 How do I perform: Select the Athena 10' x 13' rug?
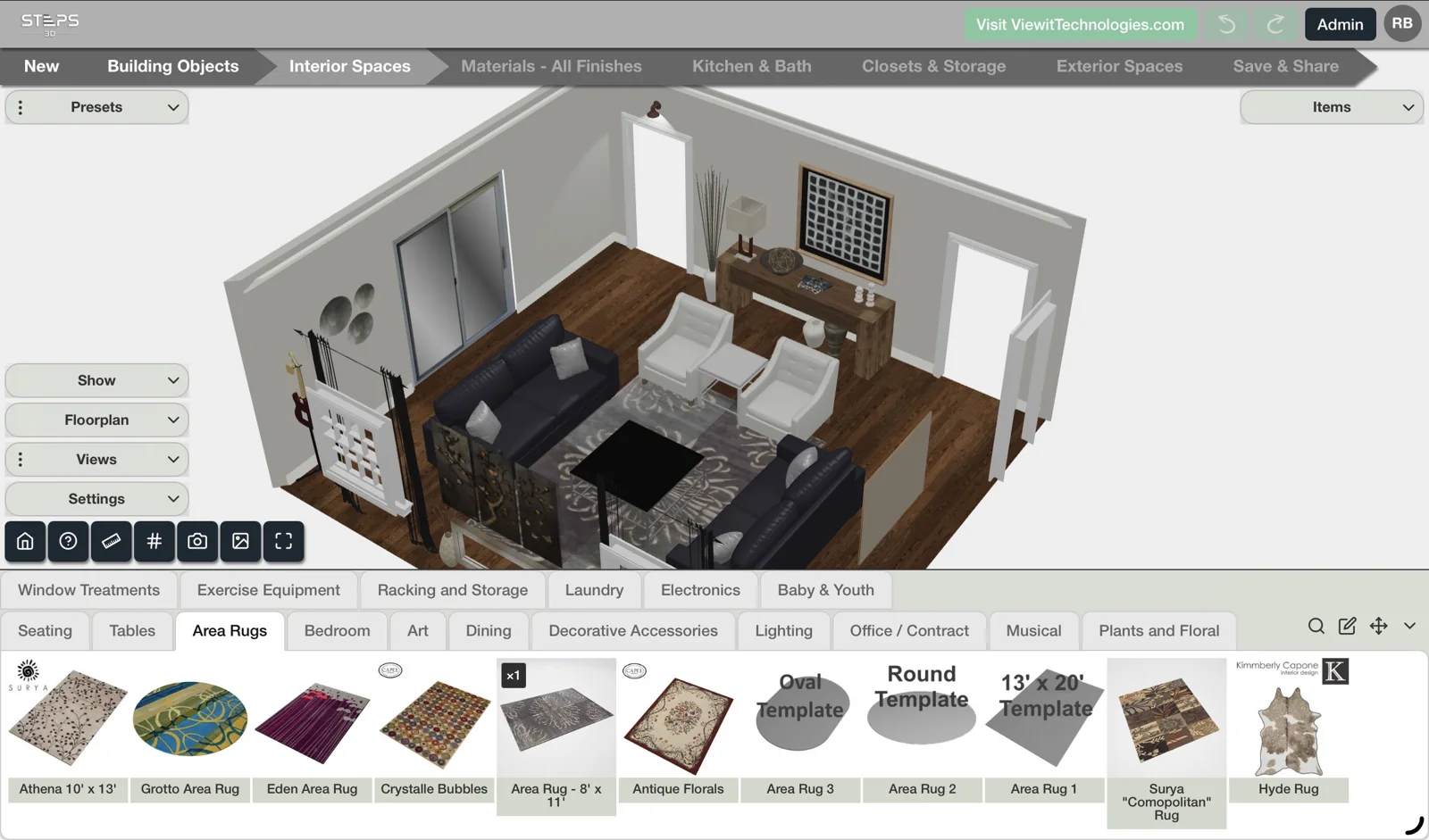coord(68,730)
